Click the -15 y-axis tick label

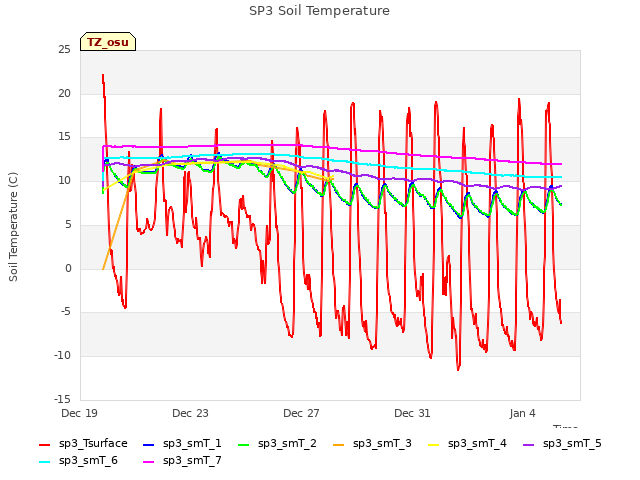(x=62, y=399)
